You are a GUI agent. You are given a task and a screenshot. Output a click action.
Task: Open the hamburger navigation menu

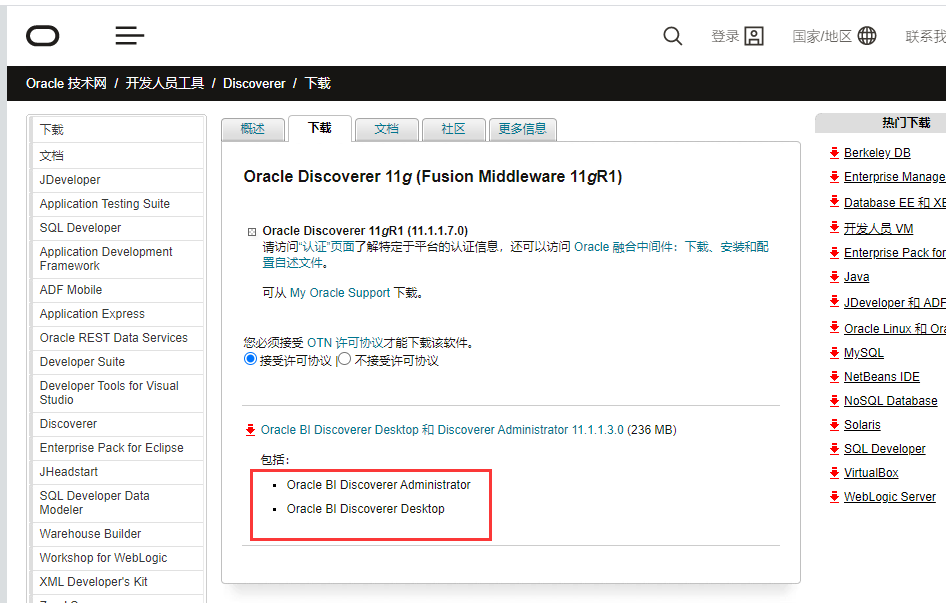[130, 36]
